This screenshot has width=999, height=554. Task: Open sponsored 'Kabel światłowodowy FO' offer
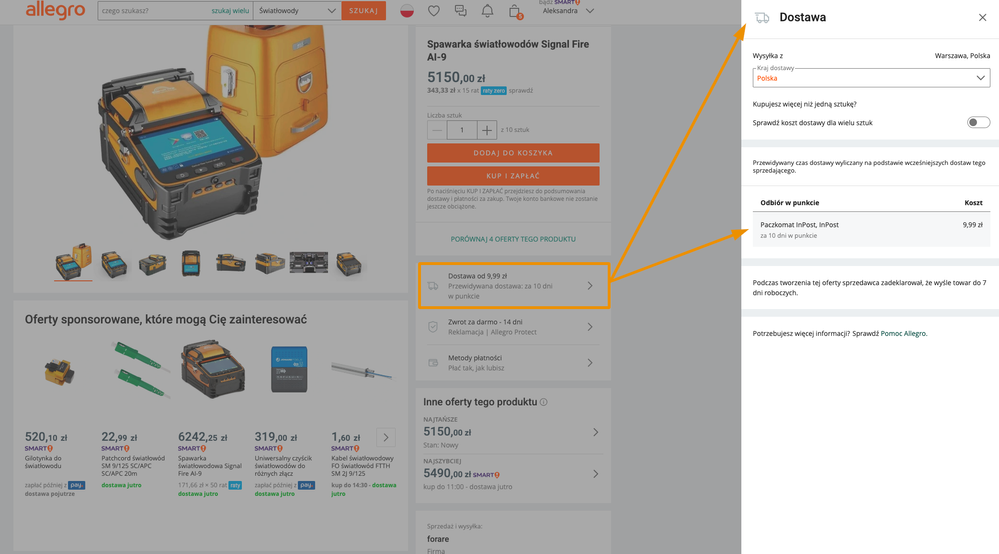(363, 465)
